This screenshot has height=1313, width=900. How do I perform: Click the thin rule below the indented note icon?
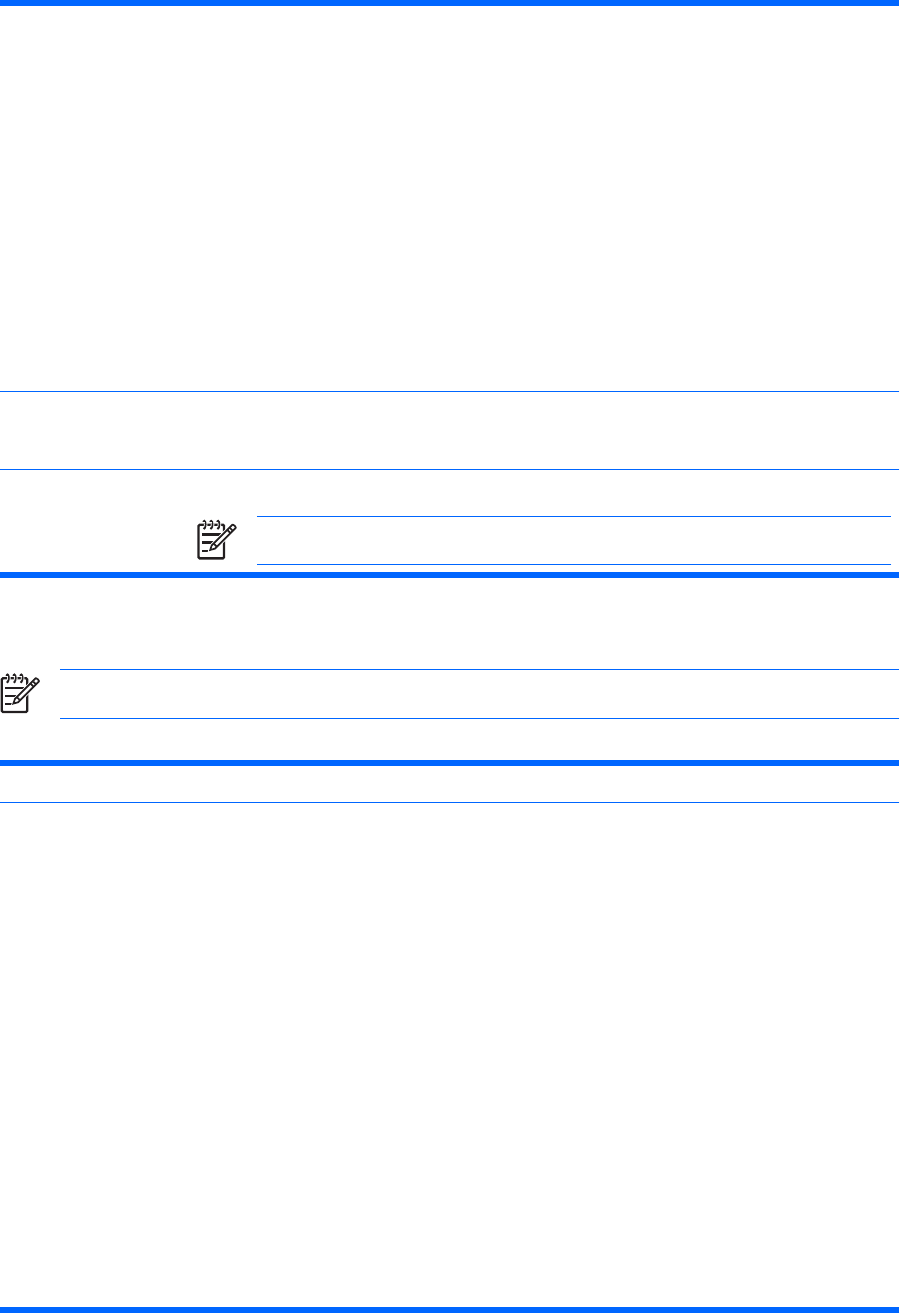coord(573,565)
